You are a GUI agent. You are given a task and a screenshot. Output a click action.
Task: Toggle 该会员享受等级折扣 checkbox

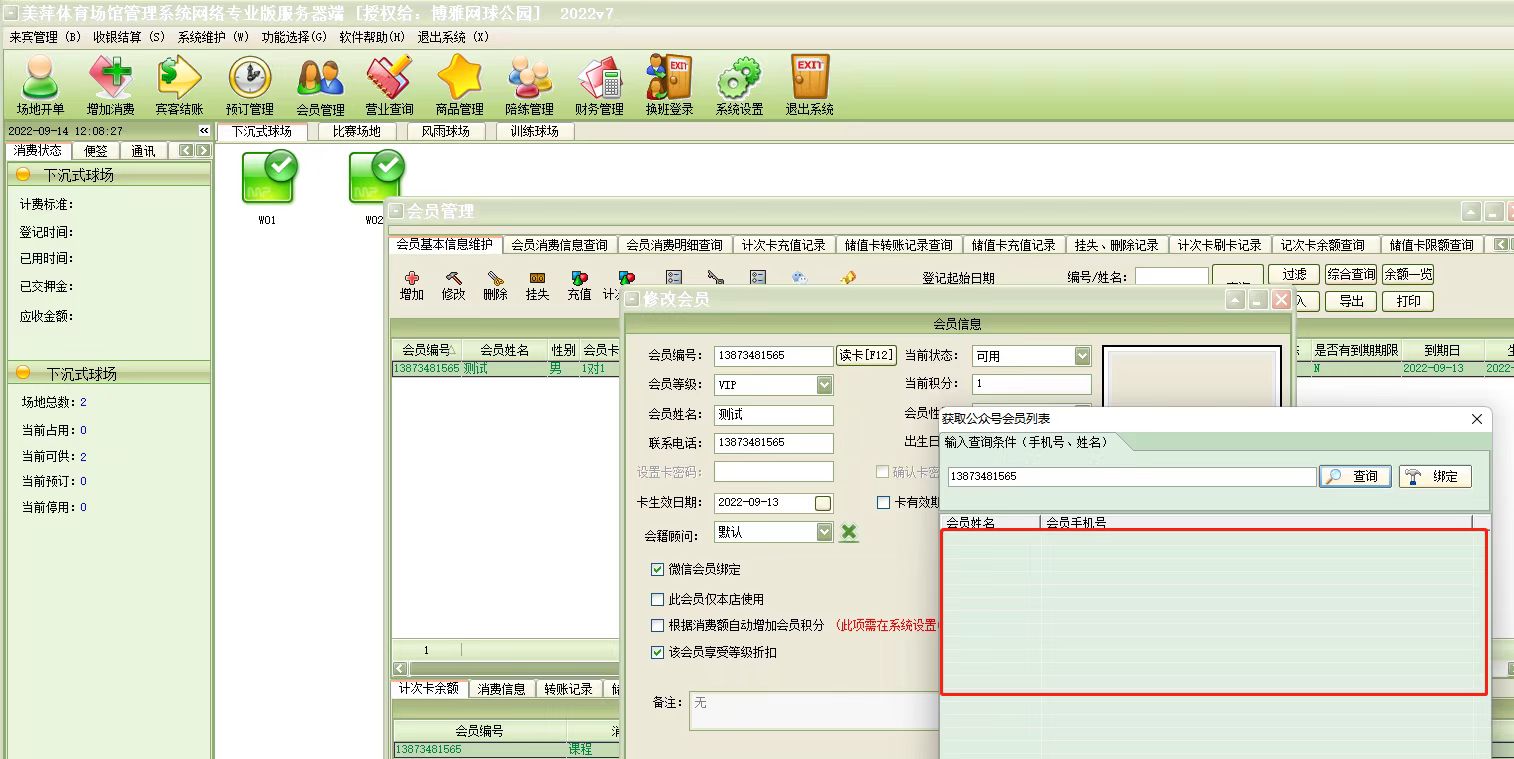point(657,652)
